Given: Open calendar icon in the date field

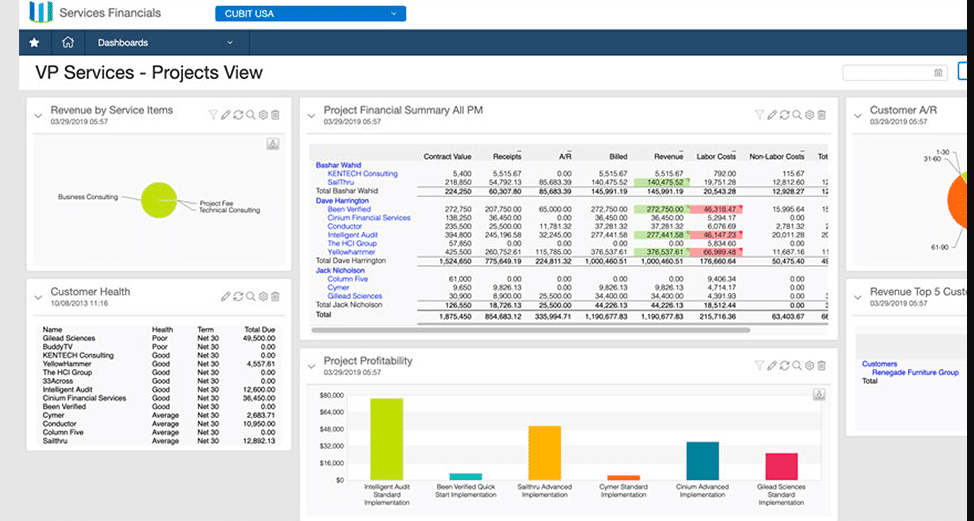Looking at the screenshot, I should point(938,73).
